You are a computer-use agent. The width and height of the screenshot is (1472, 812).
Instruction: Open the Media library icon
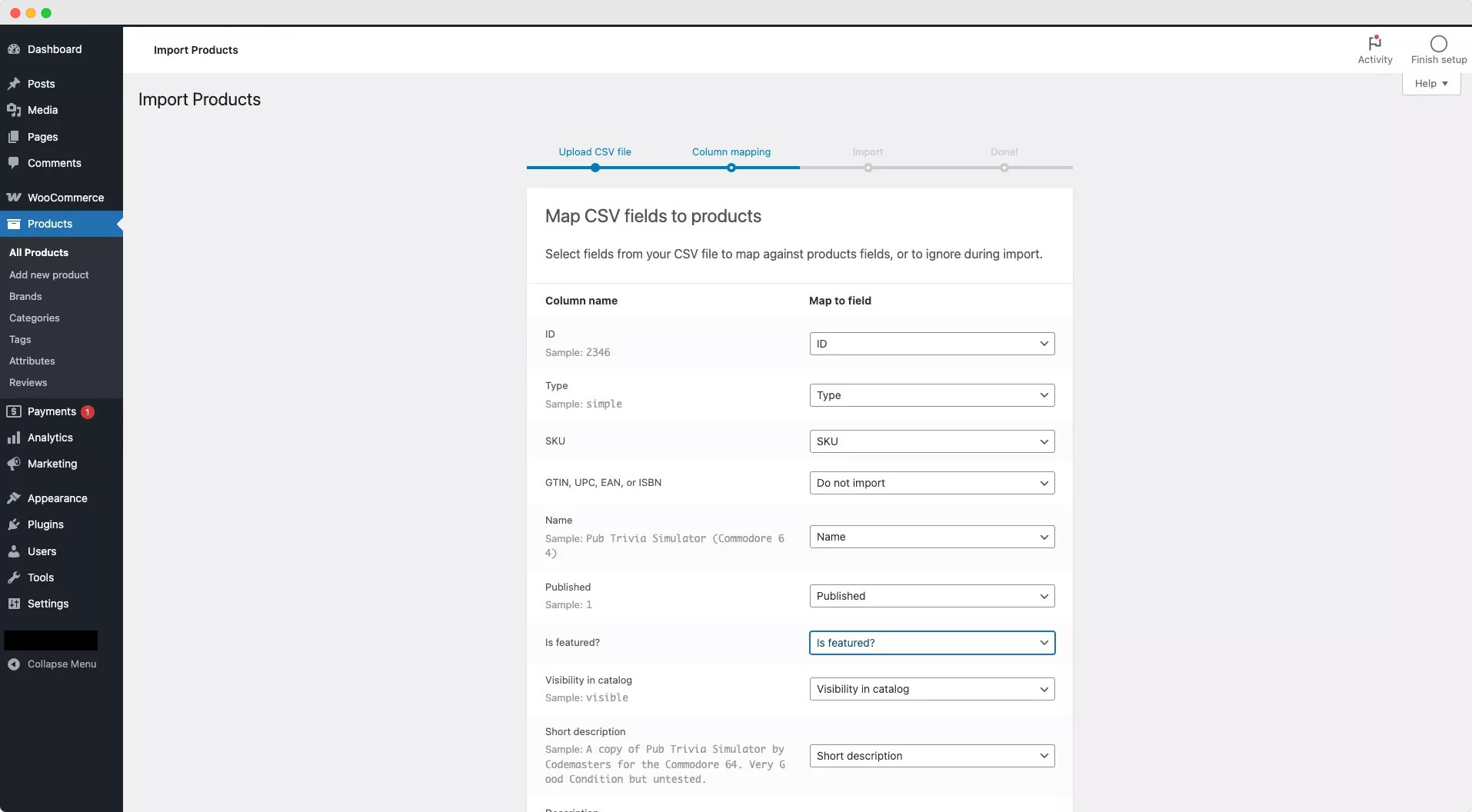[14, 110]
